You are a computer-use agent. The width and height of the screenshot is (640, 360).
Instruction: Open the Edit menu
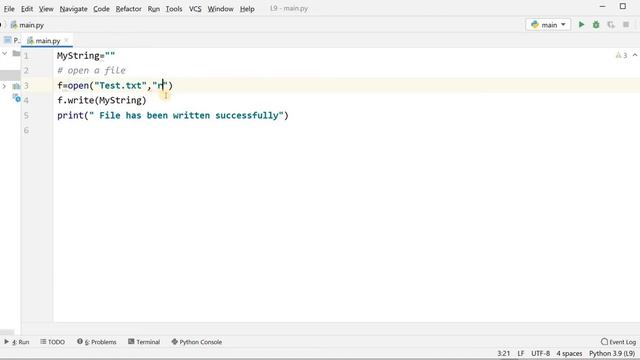point(27,9)
